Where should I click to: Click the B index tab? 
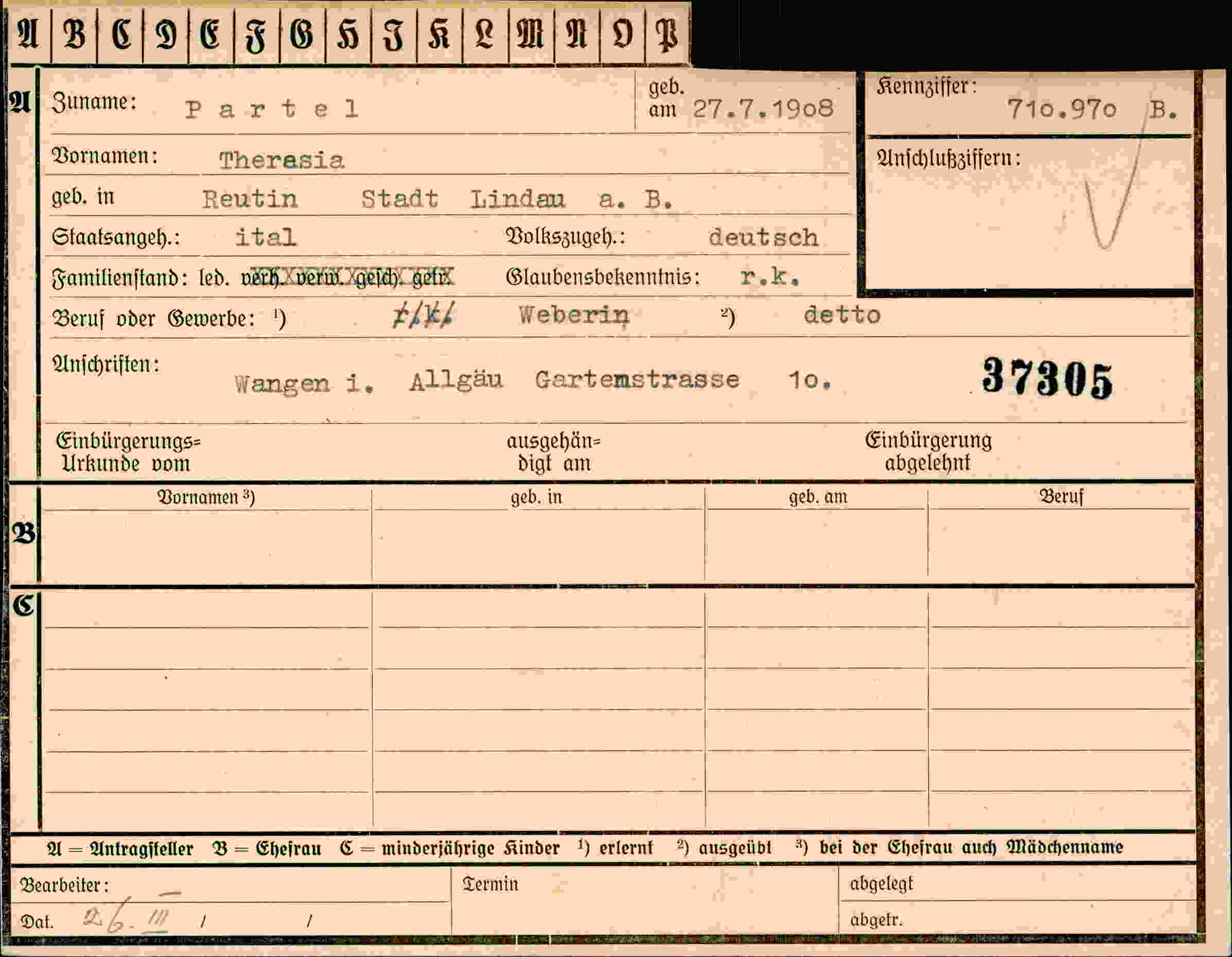75,35
